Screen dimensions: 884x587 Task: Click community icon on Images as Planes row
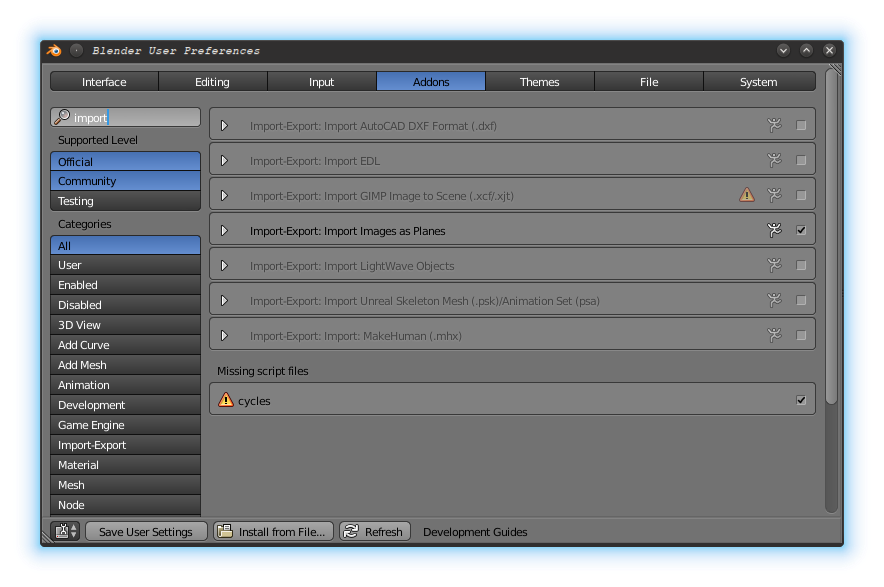point(775,230)
